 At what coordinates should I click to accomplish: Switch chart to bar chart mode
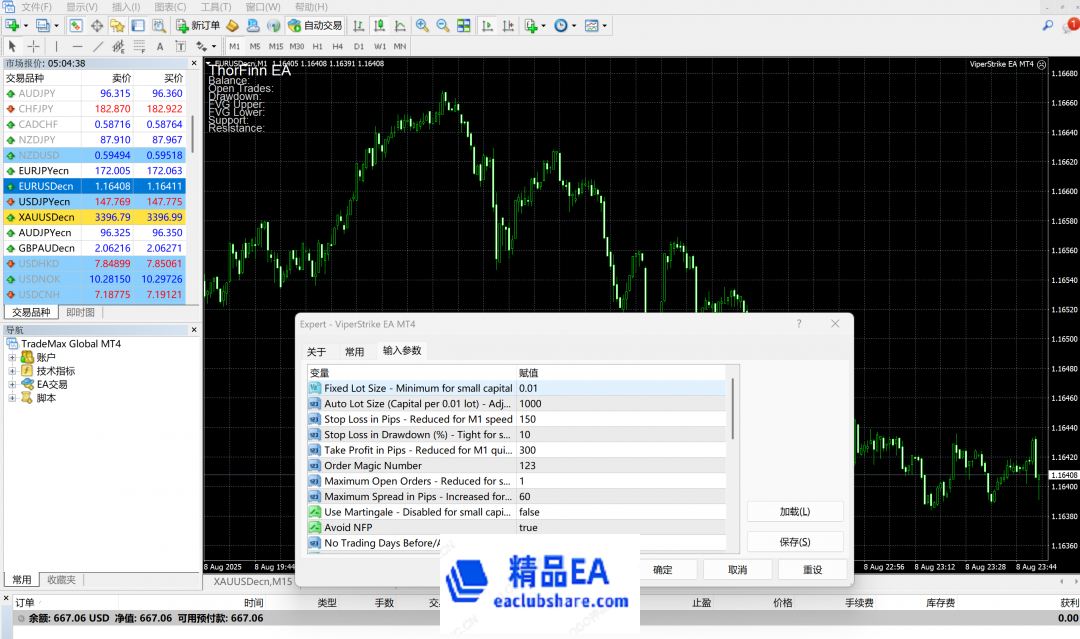click(x=359, y=25)
